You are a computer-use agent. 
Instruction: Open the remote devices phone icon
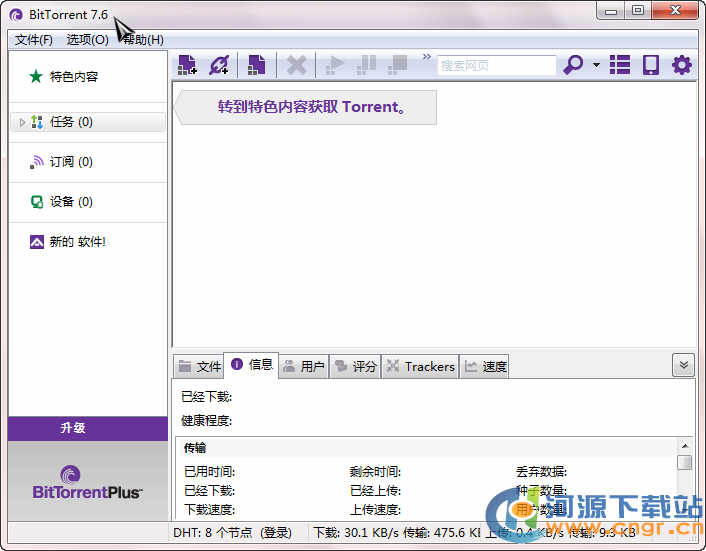coord(651,65)
